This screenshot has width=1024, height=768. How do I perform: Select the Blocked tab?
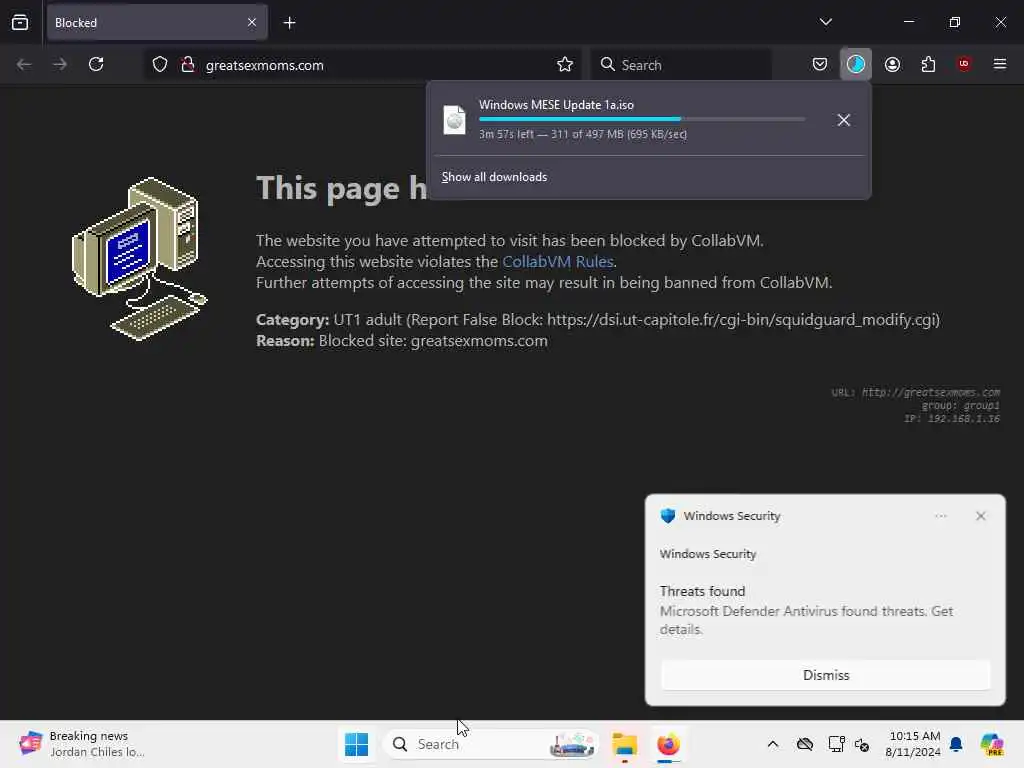(157, 23)
